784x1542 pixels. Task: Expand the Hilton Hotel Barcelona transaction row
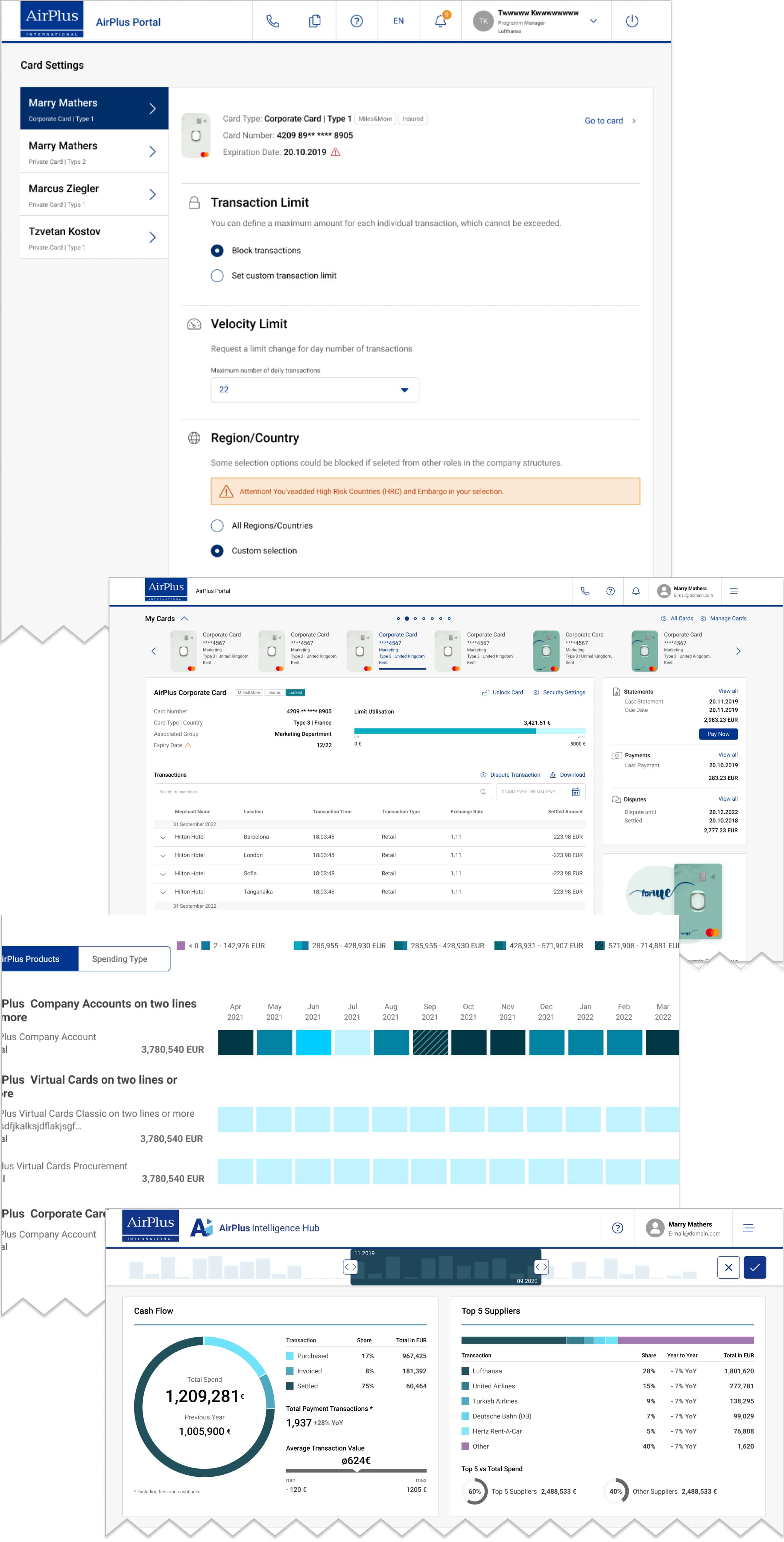tap(163, 838)
